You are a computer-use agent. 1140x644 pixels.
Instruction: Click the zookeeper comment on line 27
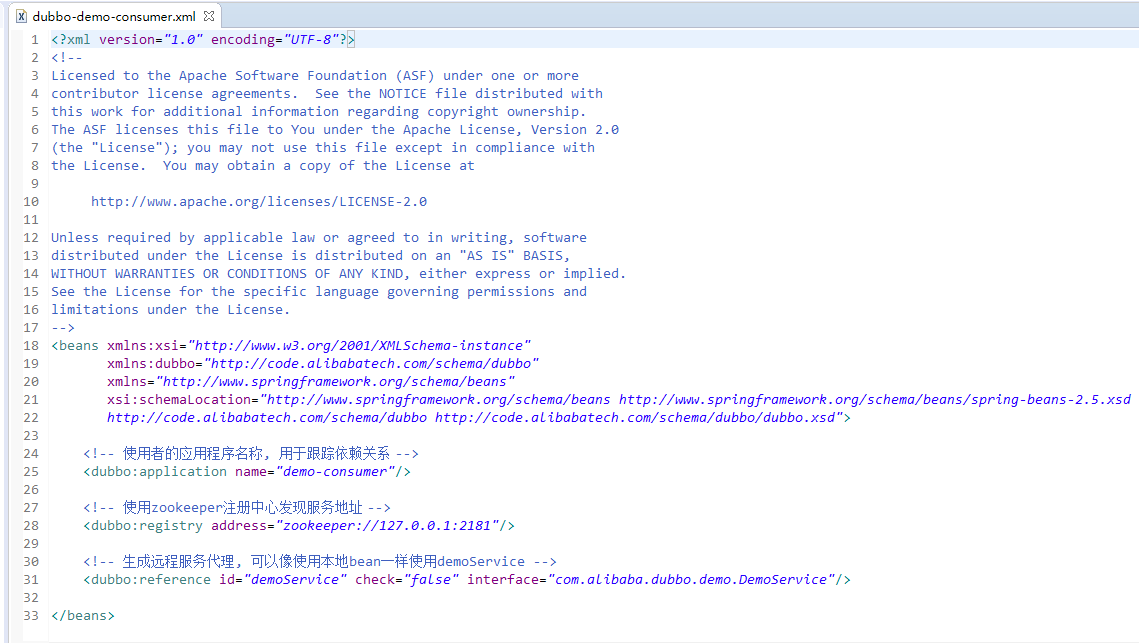click(237, 507)
